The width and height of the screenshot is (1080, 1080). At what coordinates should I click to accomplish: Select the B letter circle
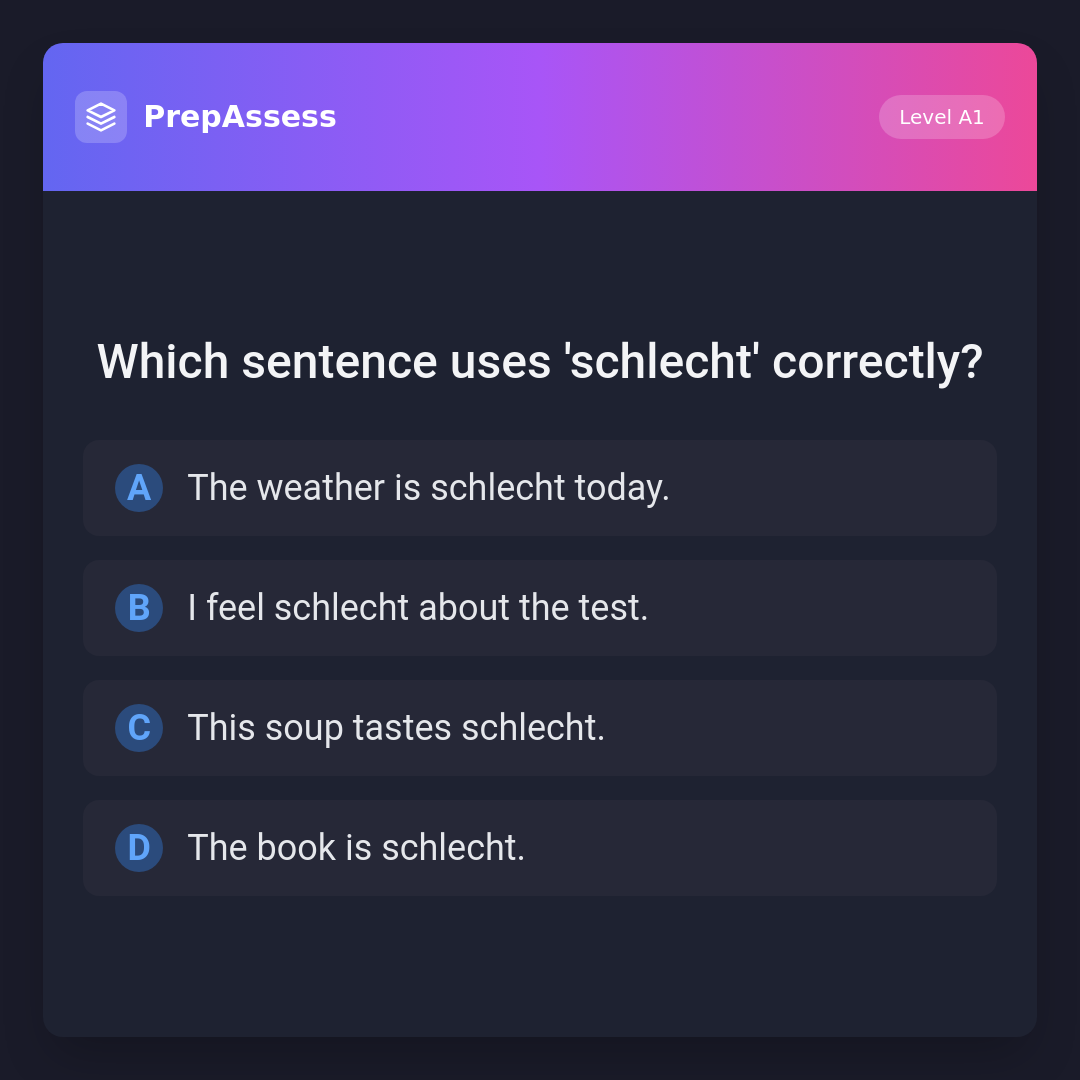click(139, 608)
